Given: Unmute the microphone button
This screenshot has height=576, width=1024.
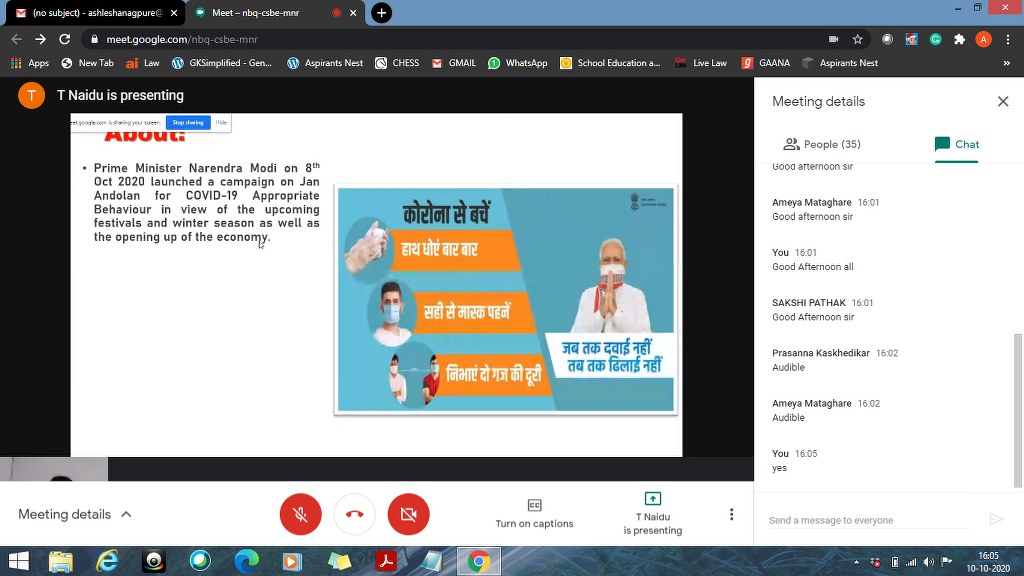Looking at the screenshot, I should point(300,514).
